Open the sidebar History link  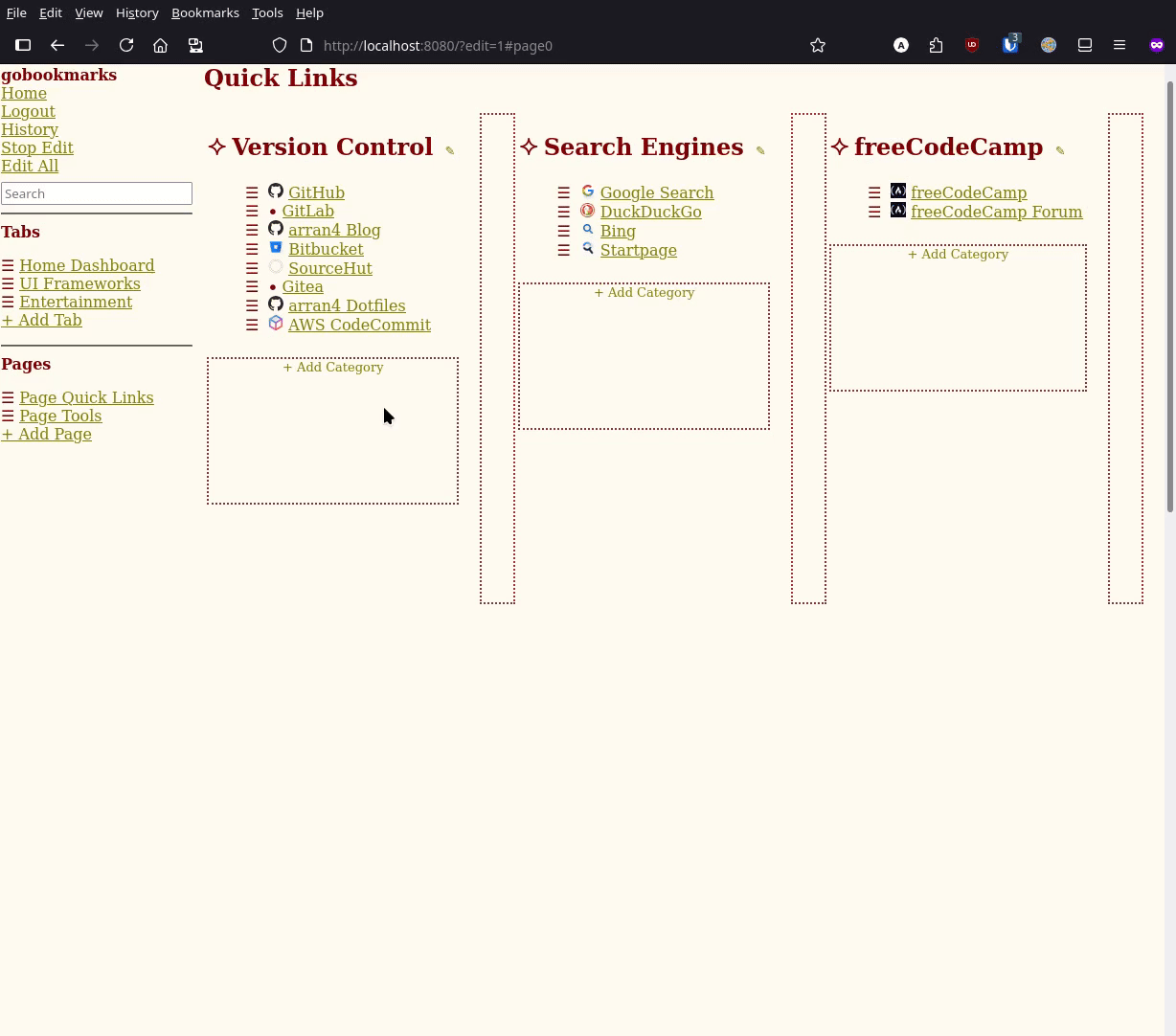tap(30, 129)
